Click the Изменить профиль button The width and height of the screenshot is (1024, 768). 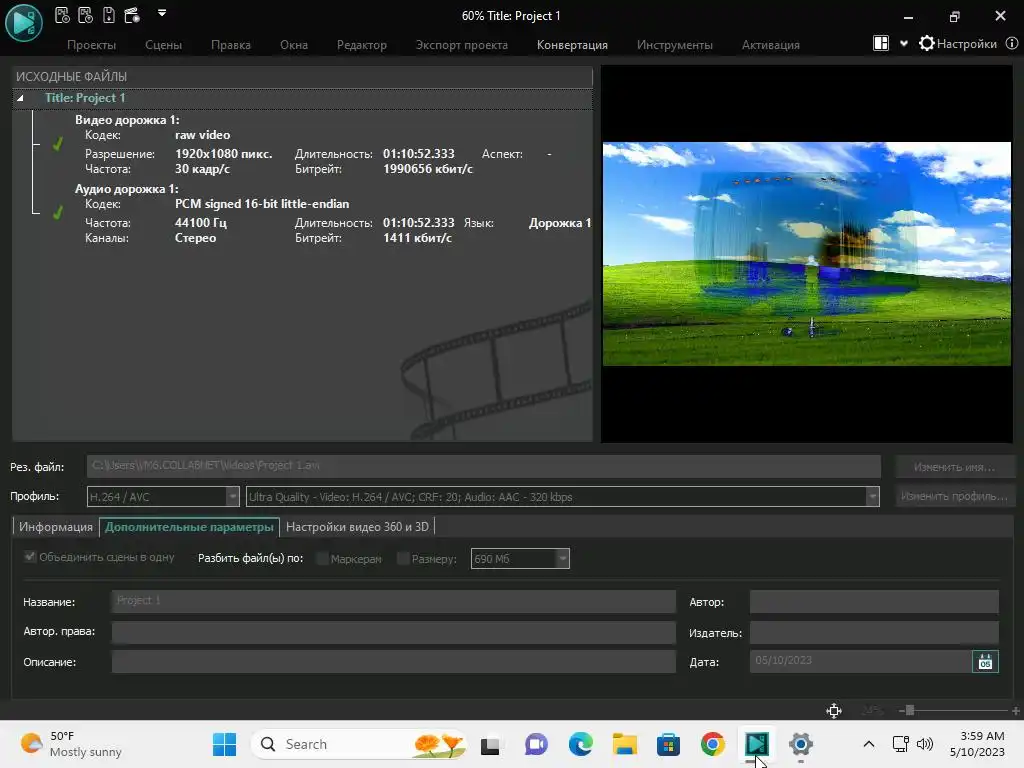click(x=955, y=496)
